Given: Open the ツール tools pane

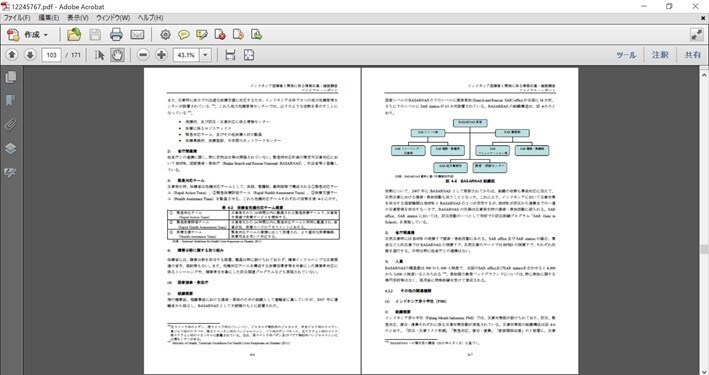Looking at the screenshot, I should point(626,55).
